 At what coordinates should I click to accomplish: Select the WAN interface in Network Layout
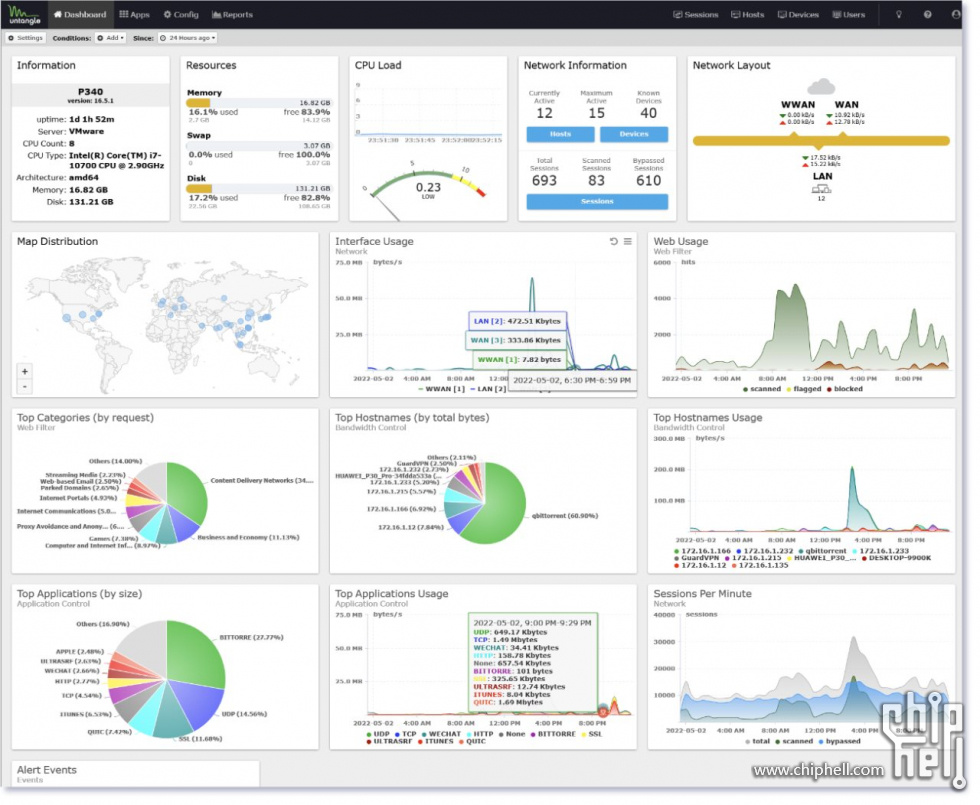[846, 105]
